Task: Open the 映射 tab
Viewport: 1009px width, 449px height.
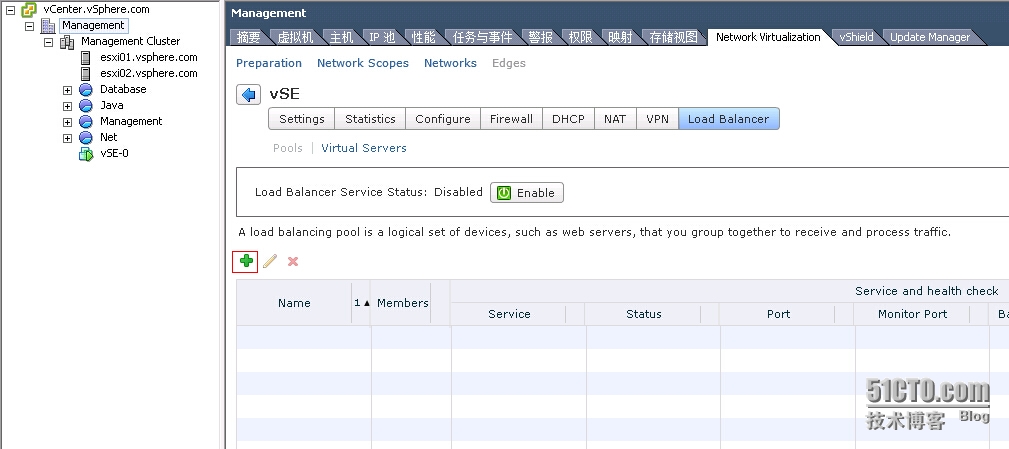Action: pyautogui.click(x=621, y=37)
